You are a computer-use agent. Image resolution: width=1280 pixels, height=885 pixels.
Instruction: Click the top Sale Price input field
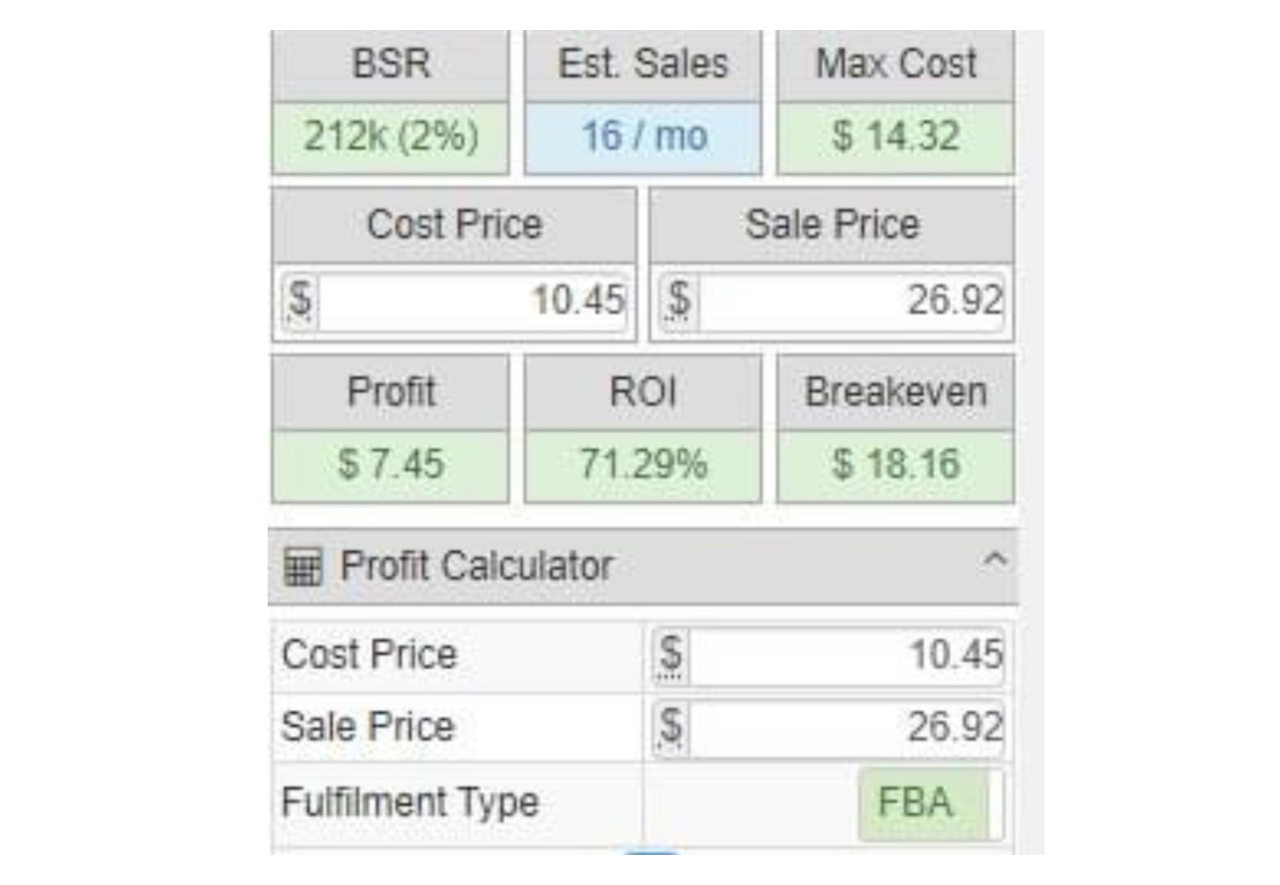(848, 299)
